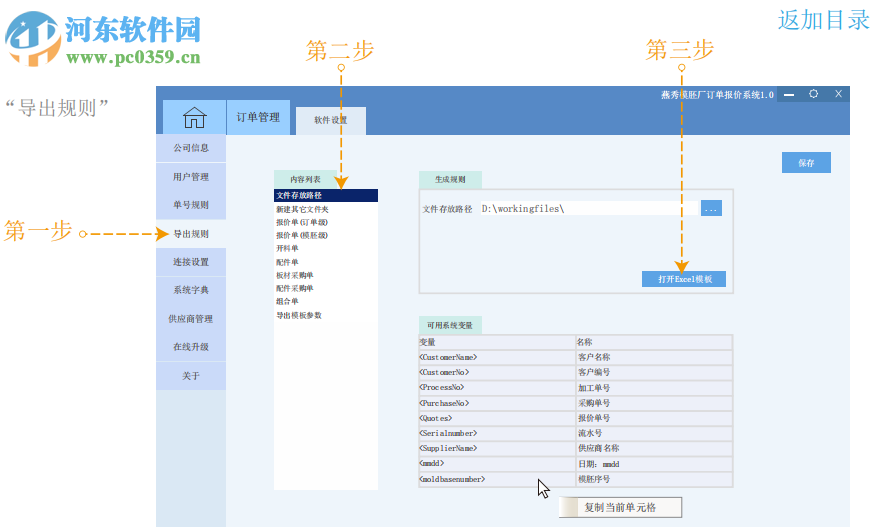Select 组合单 in content list
Image resolution: width=880 pixels, height=527 pixels.
coord(326,301)
